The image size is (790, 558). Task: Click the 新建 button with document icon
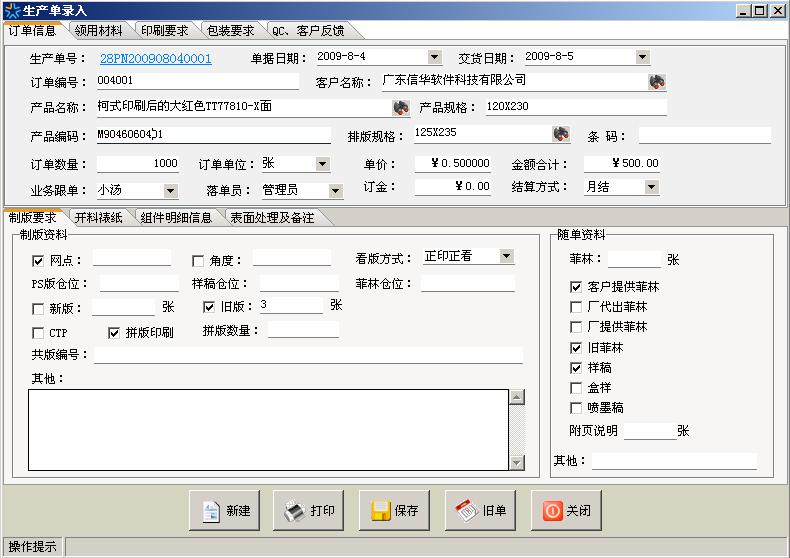225,510
